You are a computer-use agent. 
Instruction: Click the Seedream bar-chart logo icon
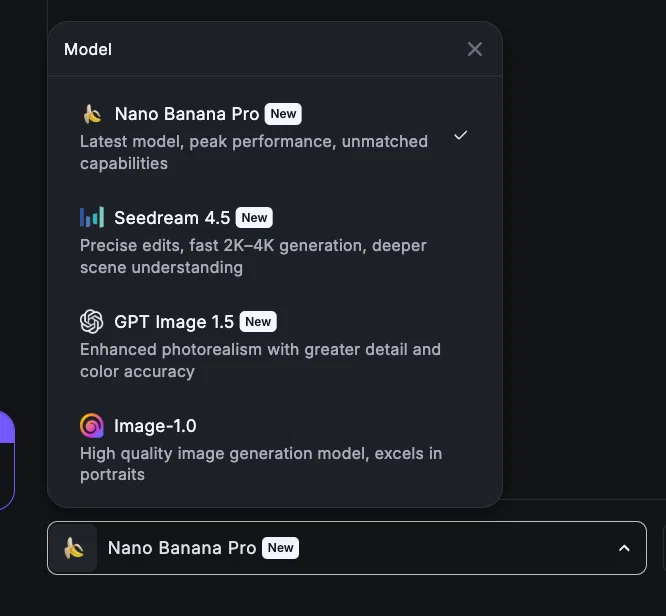[x=92, y=217]
